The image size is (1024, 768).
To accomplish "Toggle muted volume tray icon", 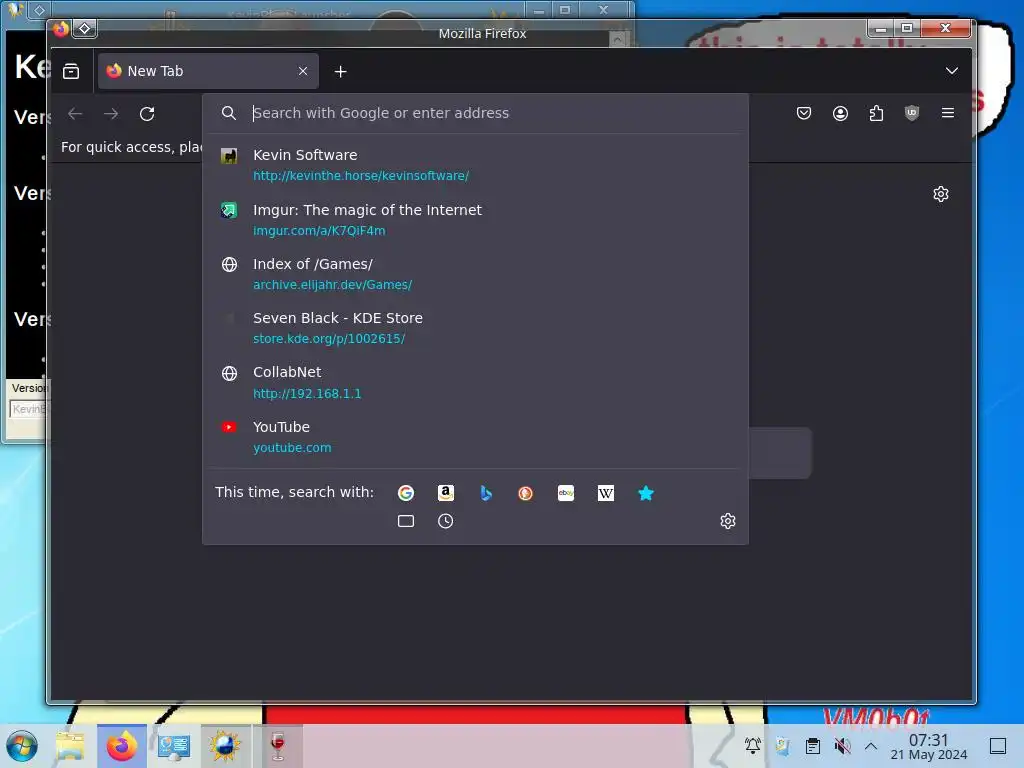I will tap(842, 745).
